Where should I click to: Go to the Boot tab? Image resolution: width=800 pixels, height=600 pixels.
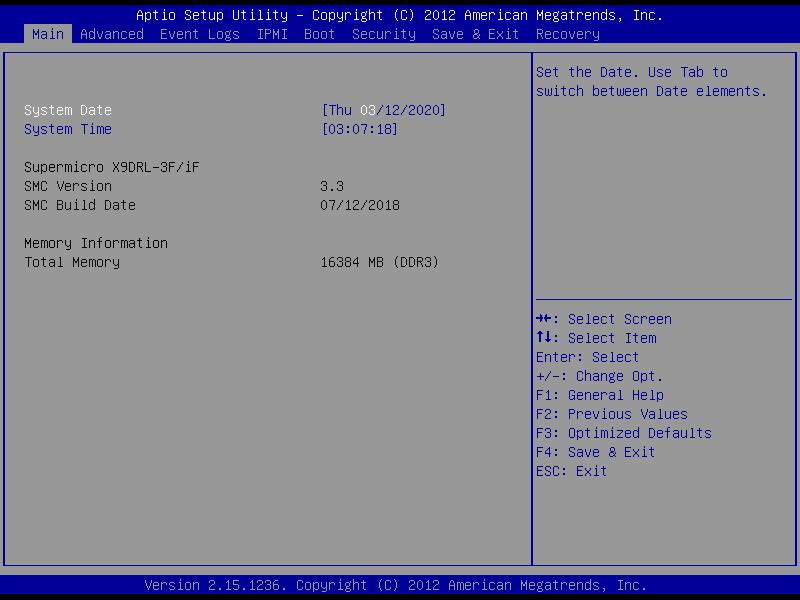click(319, 34)
